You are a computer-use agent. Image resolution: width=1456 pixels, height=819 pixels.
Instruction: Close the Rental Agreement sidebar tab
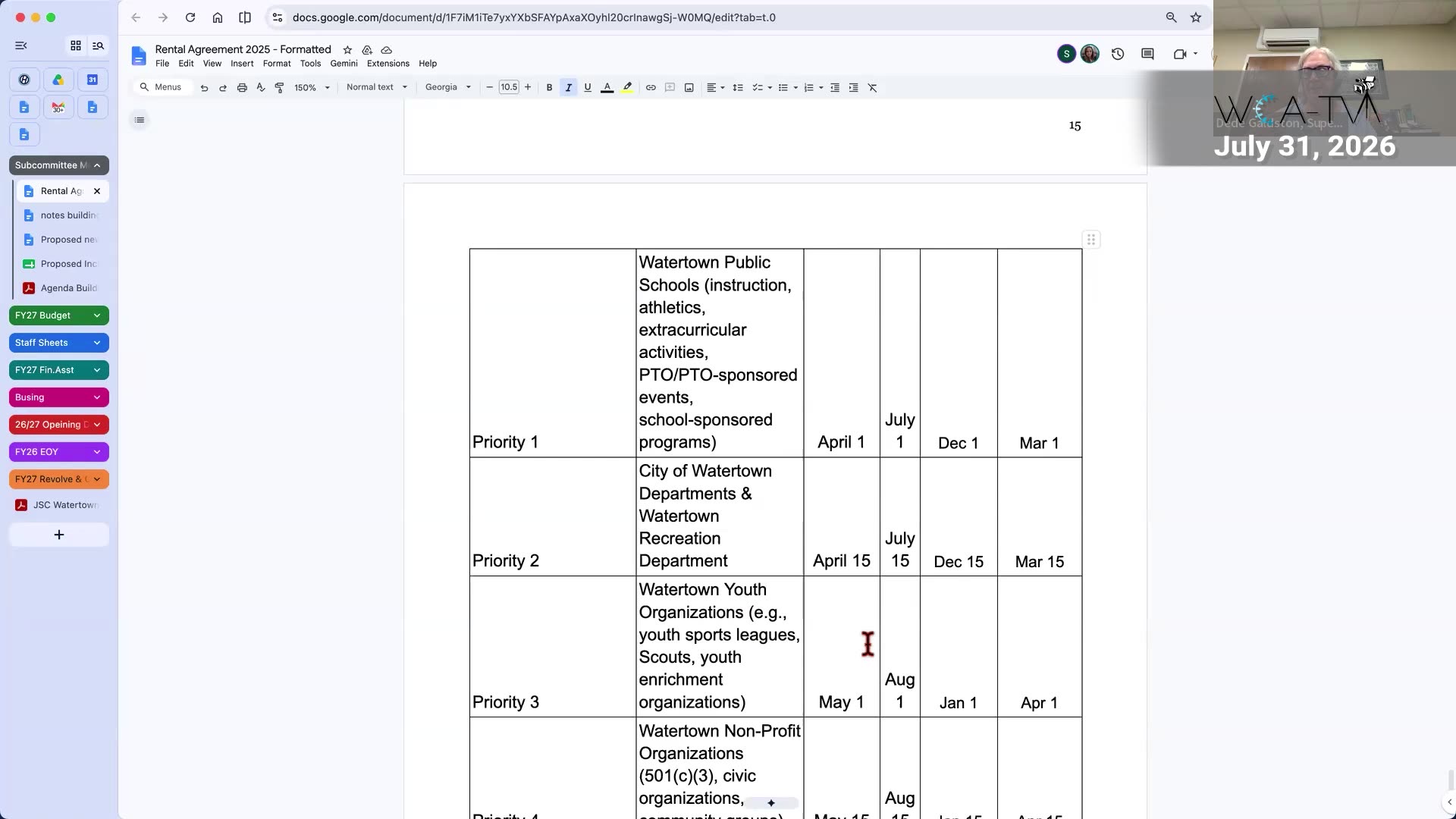(97, 191)
